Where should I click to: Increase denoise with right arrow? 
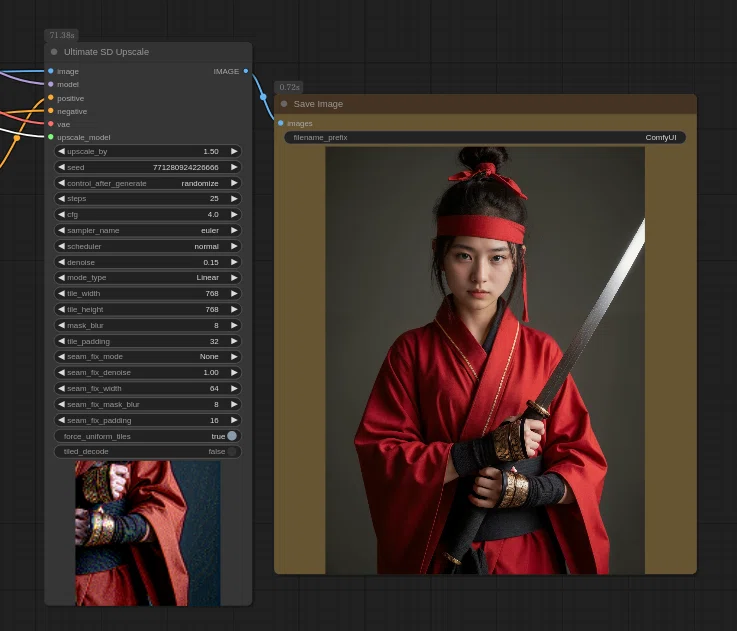(x=234, y=262)
